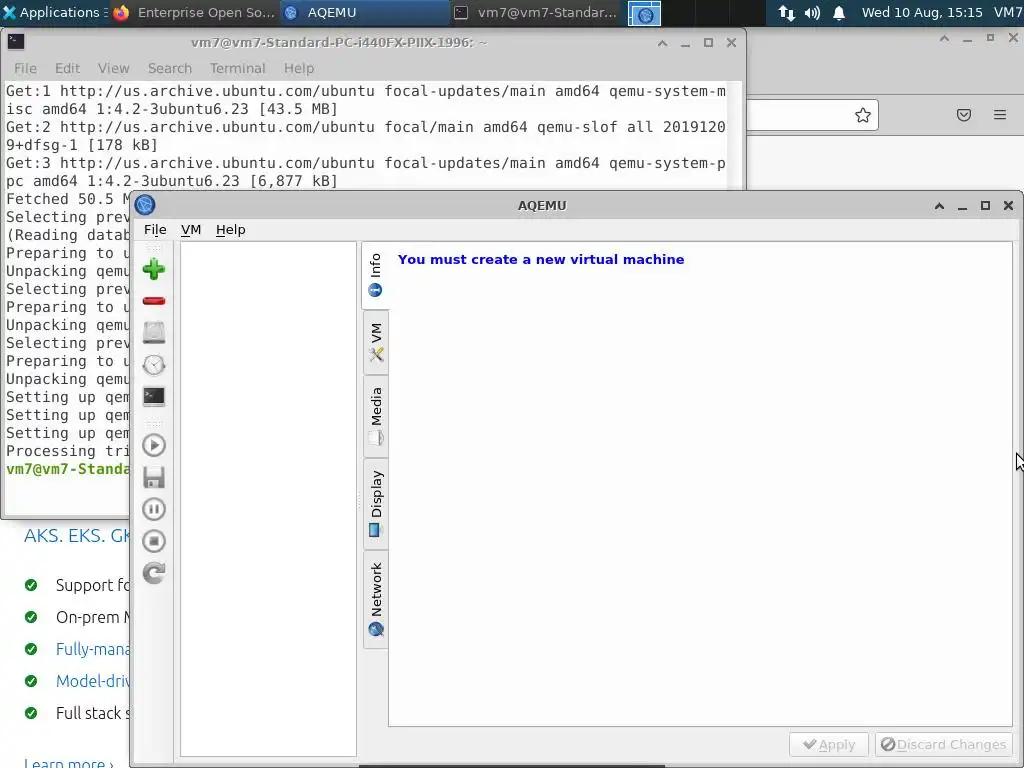Click the Discard Changes button
Viewport: 1024px width, 768px height.
(x=943, y=744)
